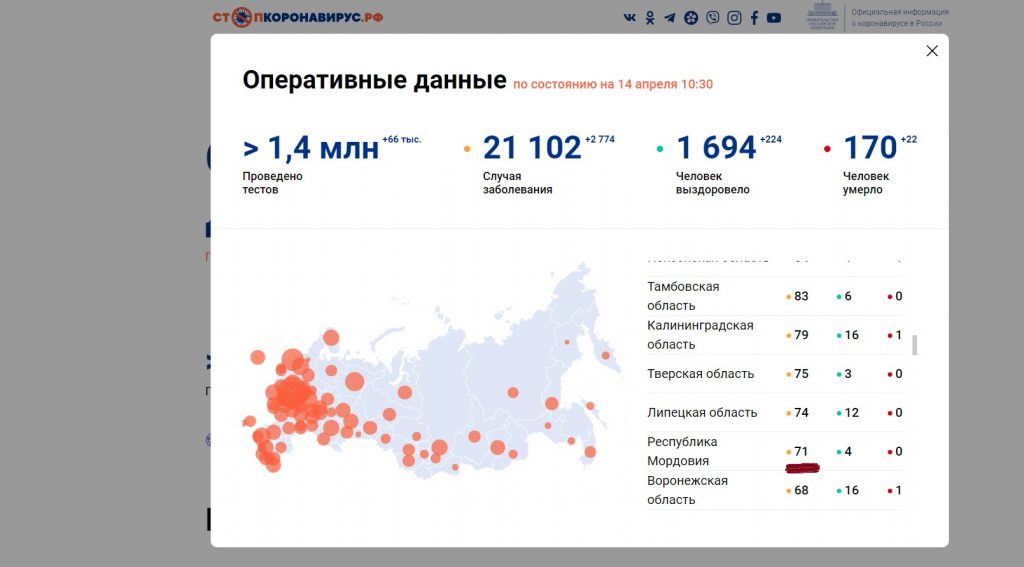Select the Липецкая область row name
This screenshot has width=1024, height=567.
[702, 412]
